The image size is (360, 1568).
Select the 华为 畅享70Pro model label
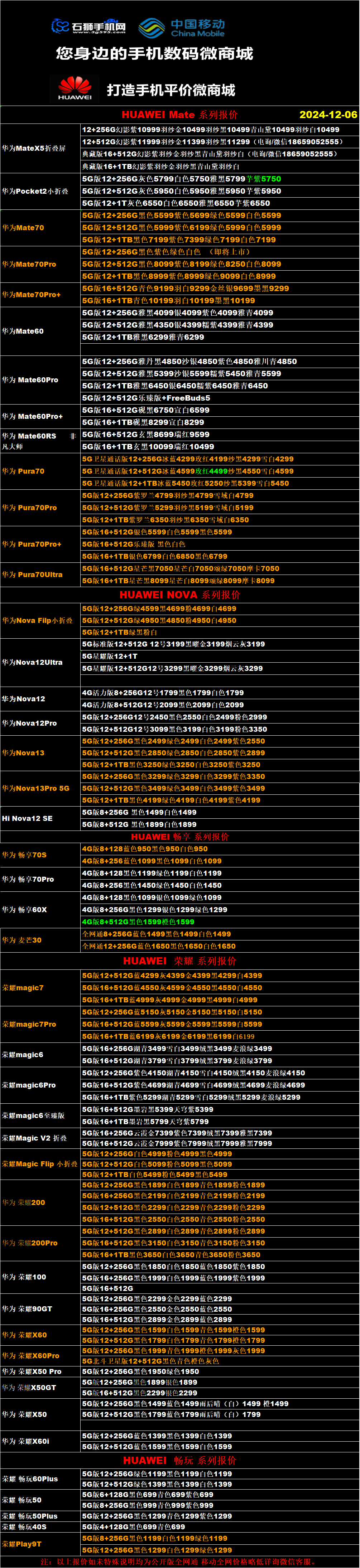click(x=28, y=880)
